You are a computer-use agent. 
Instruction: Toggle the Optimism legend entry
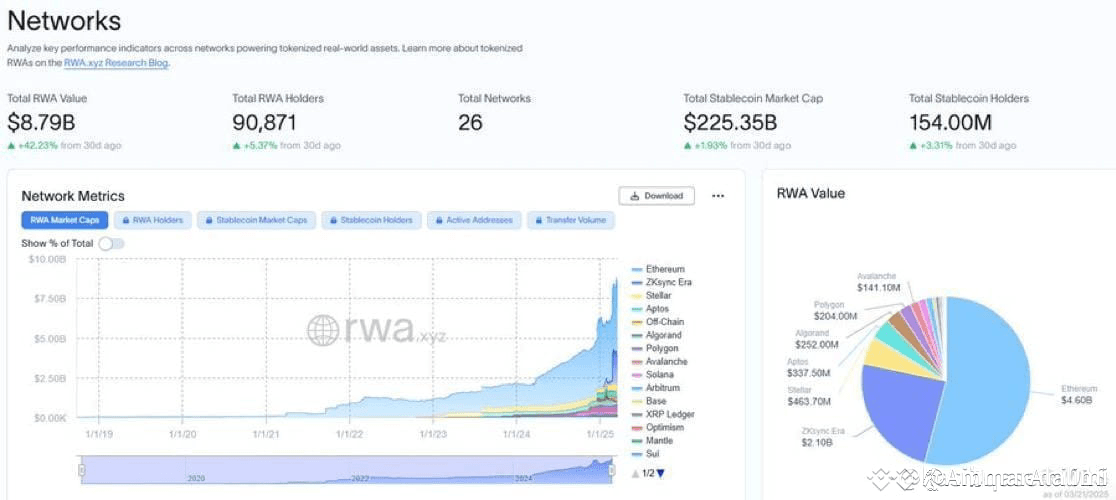(657, 427)
